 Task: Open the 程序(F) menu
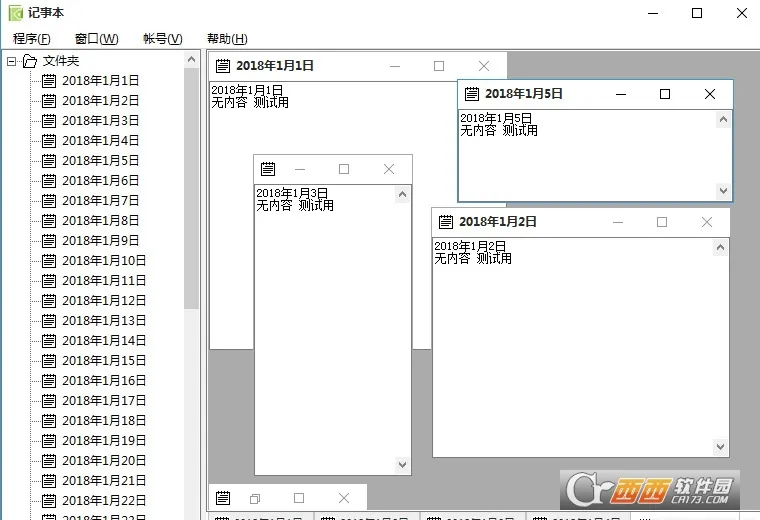tap(32, 39)
